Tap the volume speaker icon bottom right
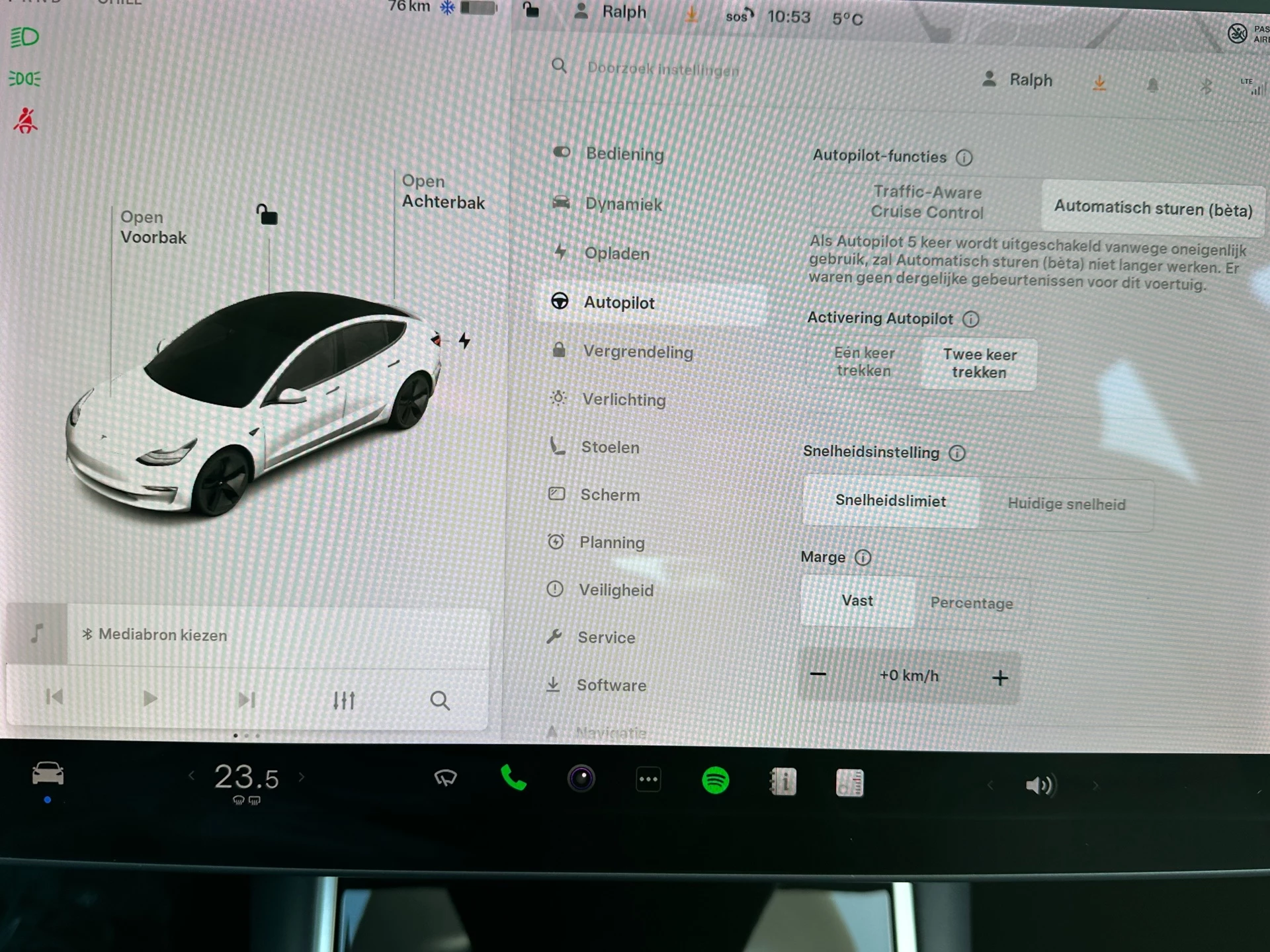The width and height of the screenshot is (1270, 952). click(x=1040, y=784)
